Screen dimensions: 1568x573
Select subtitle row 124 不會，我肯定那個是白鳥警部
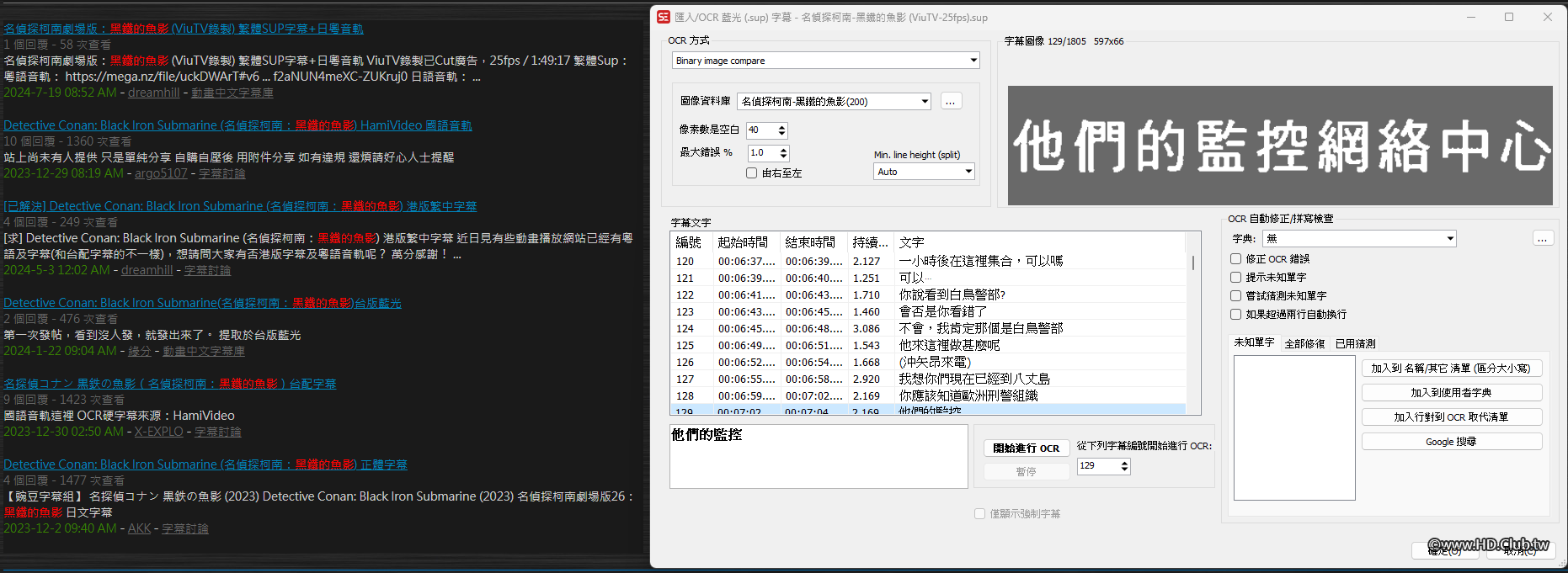[x=928, y=329]
